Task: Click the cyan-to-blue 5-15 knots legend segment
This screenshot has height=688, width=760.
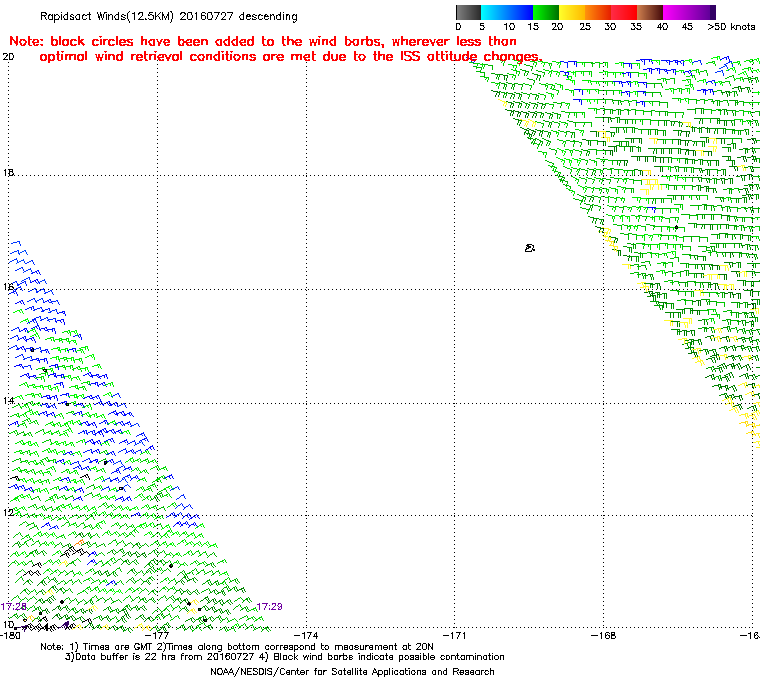Action: click(x=507, y=12)
